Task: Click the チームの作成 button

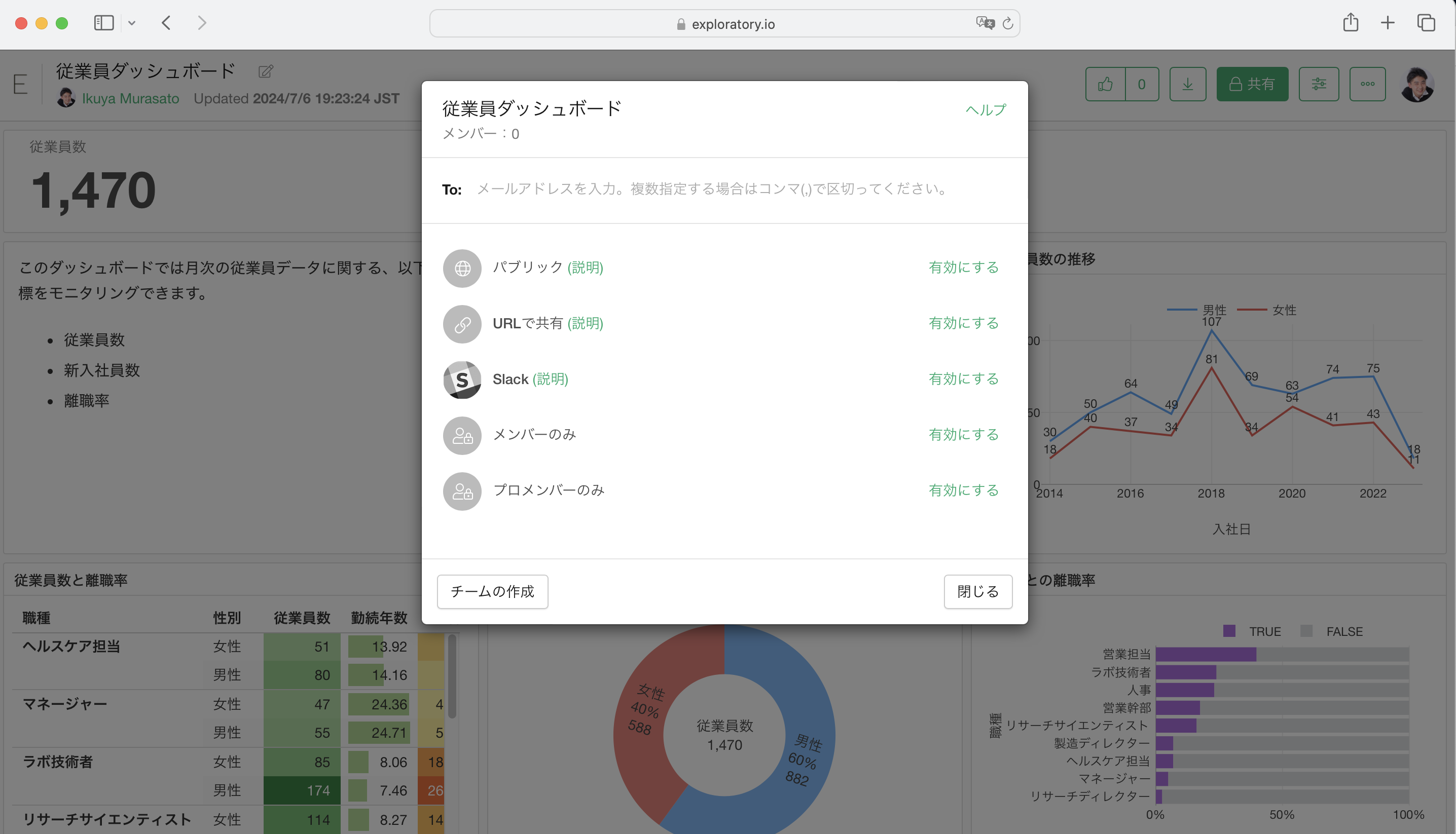Action: pyautogui.click(x=492, y=591)
